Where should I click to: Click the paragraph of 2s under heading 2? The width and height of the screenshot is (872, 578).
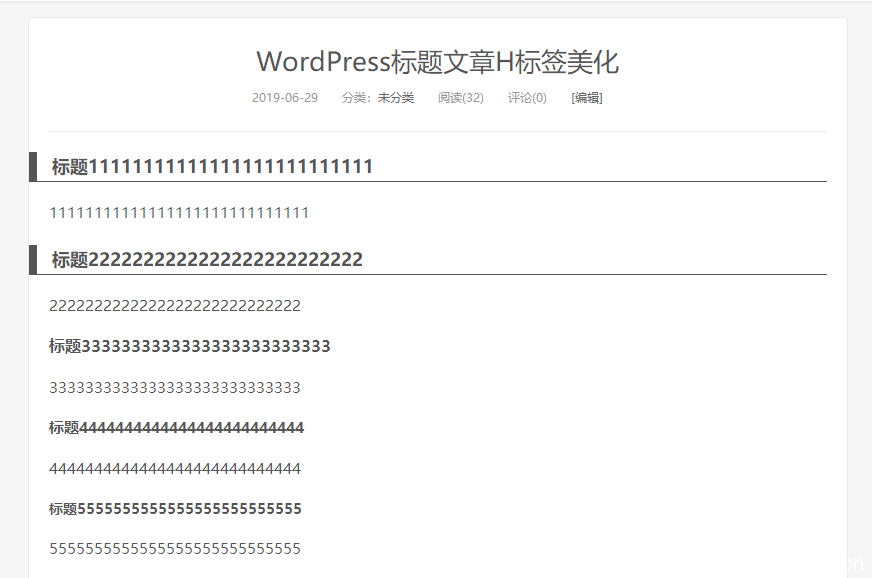(x=175, y=305)
